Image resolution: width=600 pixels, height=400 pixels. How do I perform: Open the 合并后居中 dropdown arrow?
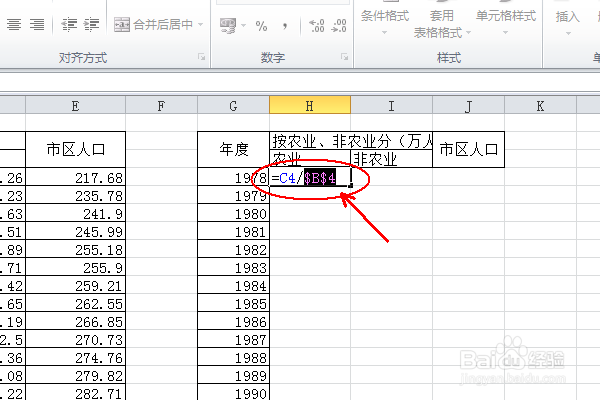(201, 24)
